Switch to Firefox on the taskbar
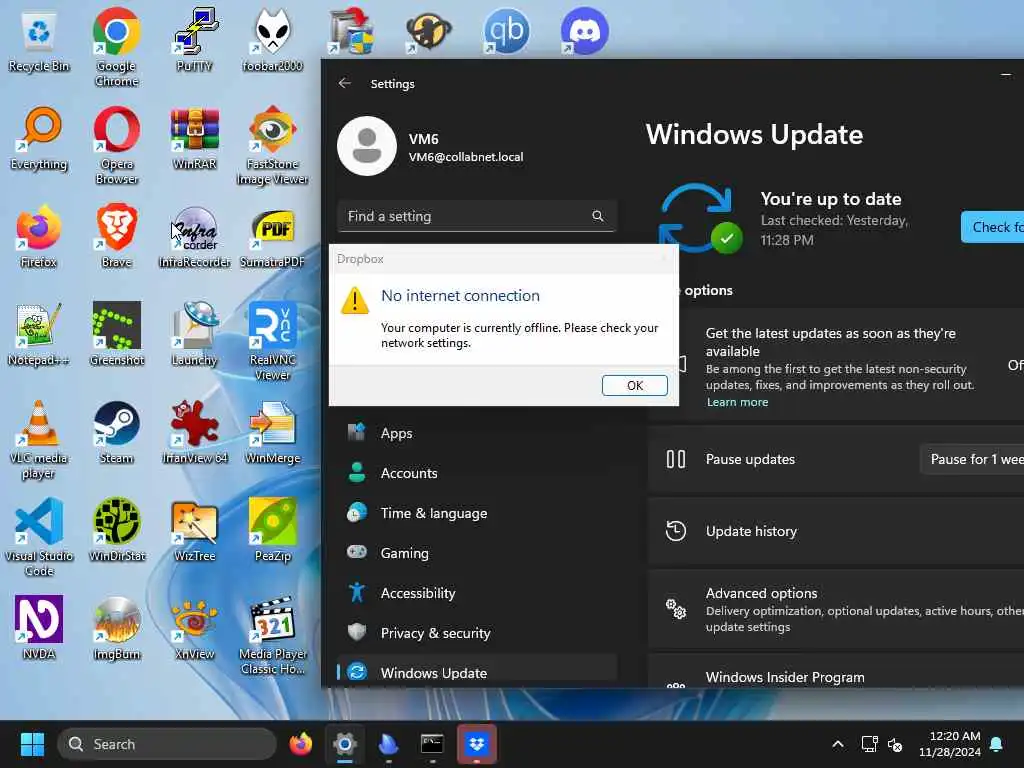This screenshot has height=768, width=1024. [x=300, y=744]
